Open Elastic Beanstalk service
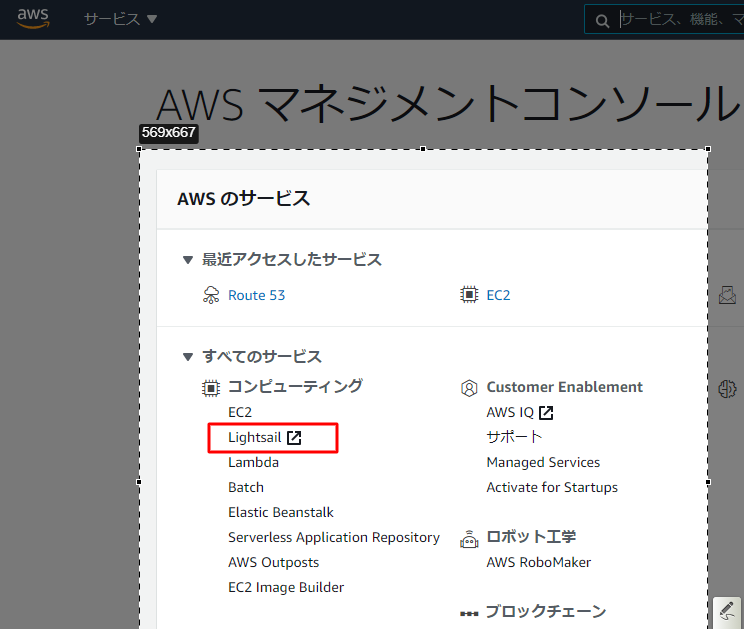Screen dimensions: 744x629 pyautogui.click(x=281, y=512)
